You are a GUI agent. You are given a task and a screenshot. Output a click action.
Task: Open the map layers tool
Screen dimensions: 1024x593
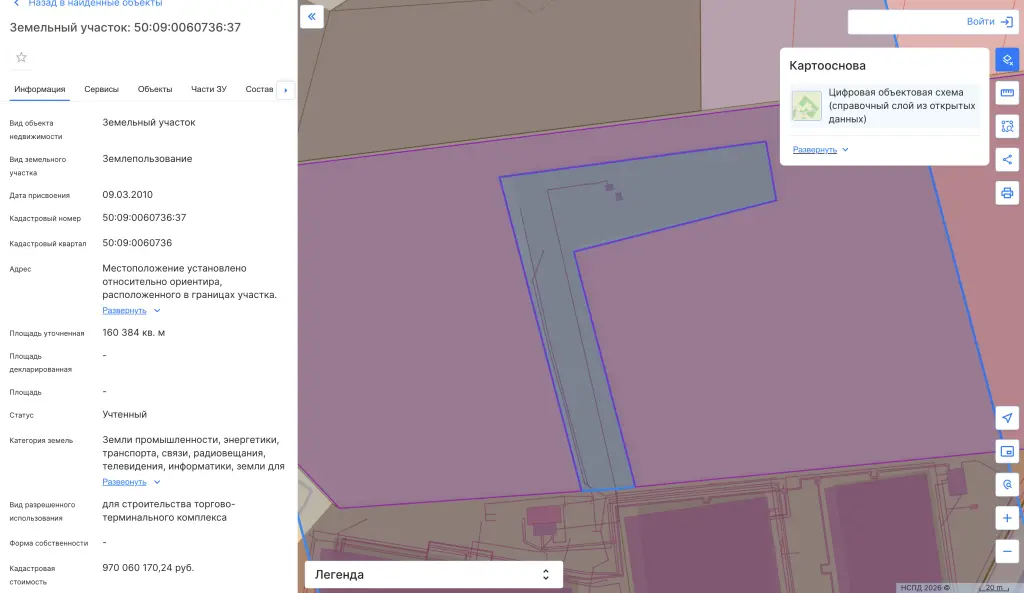coord(1007,59)
